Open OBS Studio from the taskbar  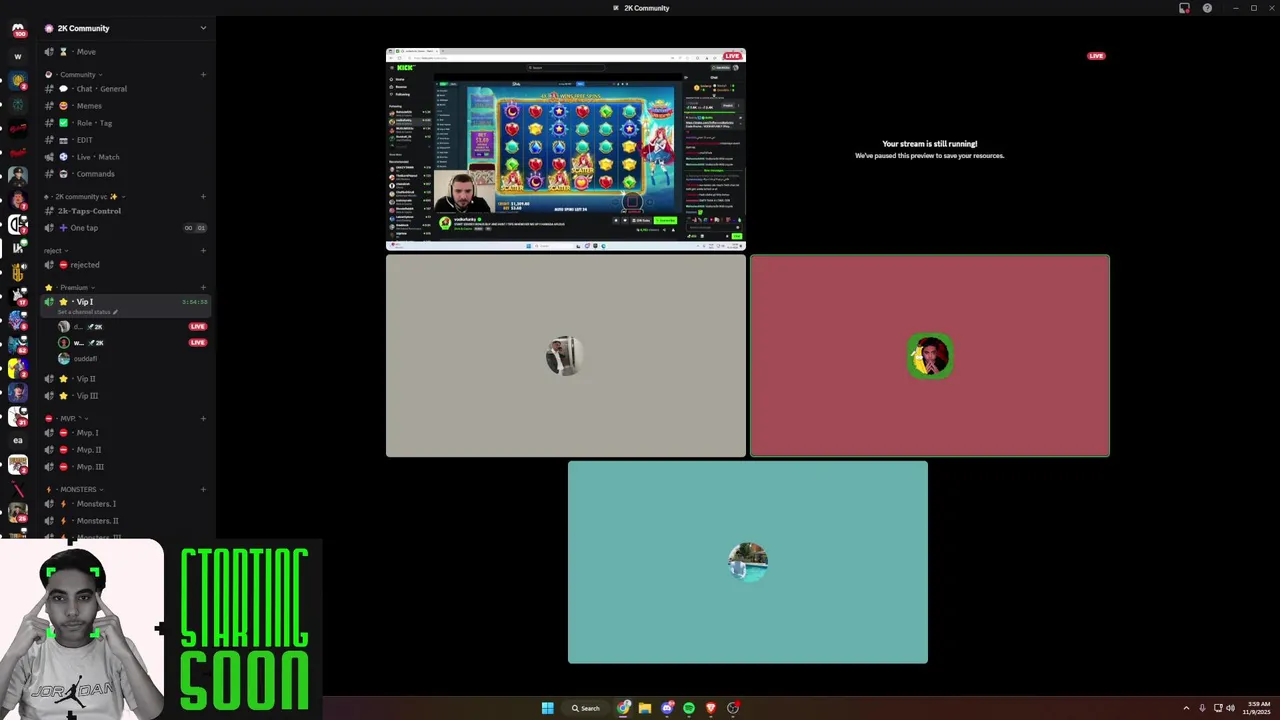point(733,708)
